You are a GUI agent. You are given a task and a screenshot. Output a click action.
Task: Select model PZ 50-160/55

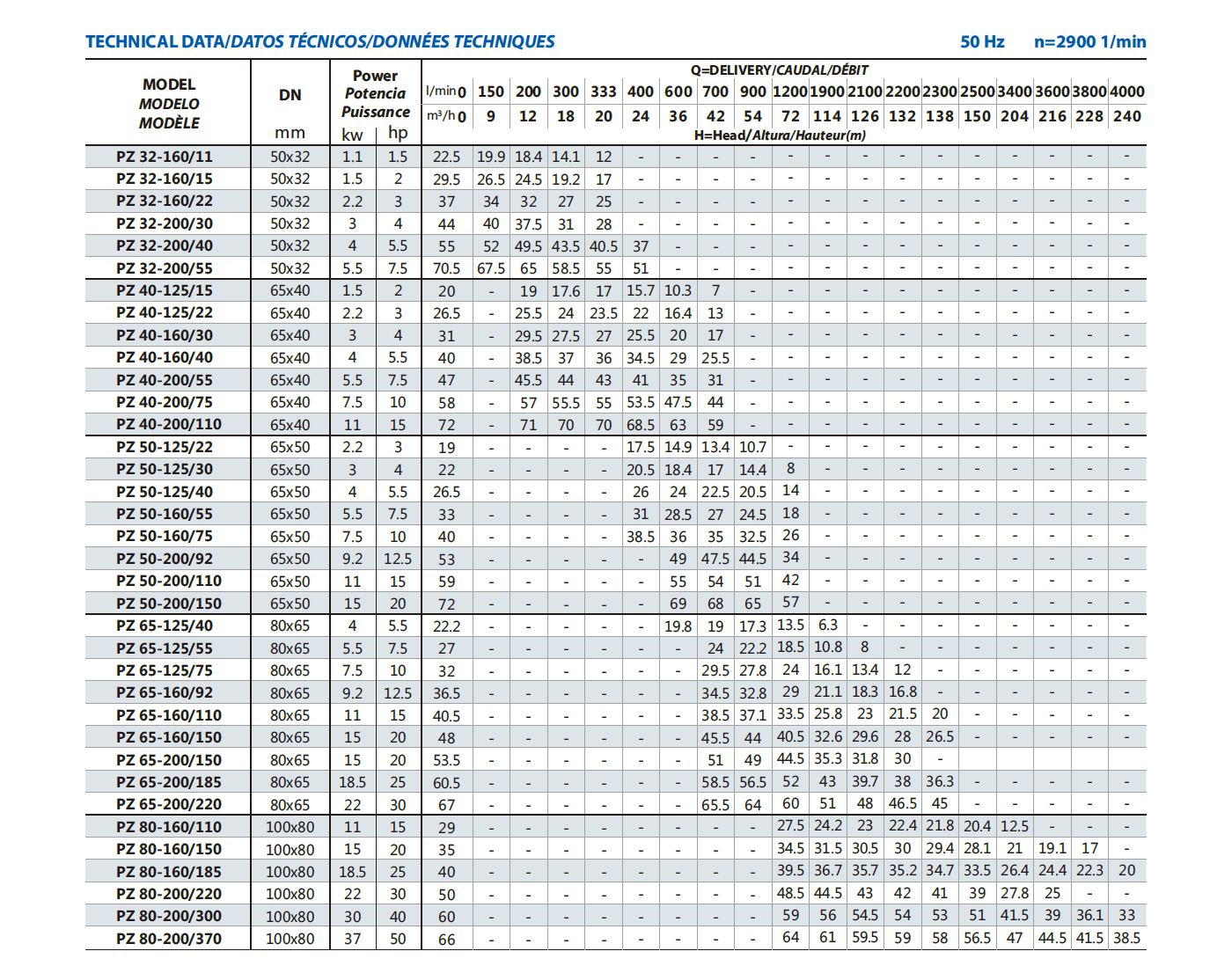(x=165, y=514)
